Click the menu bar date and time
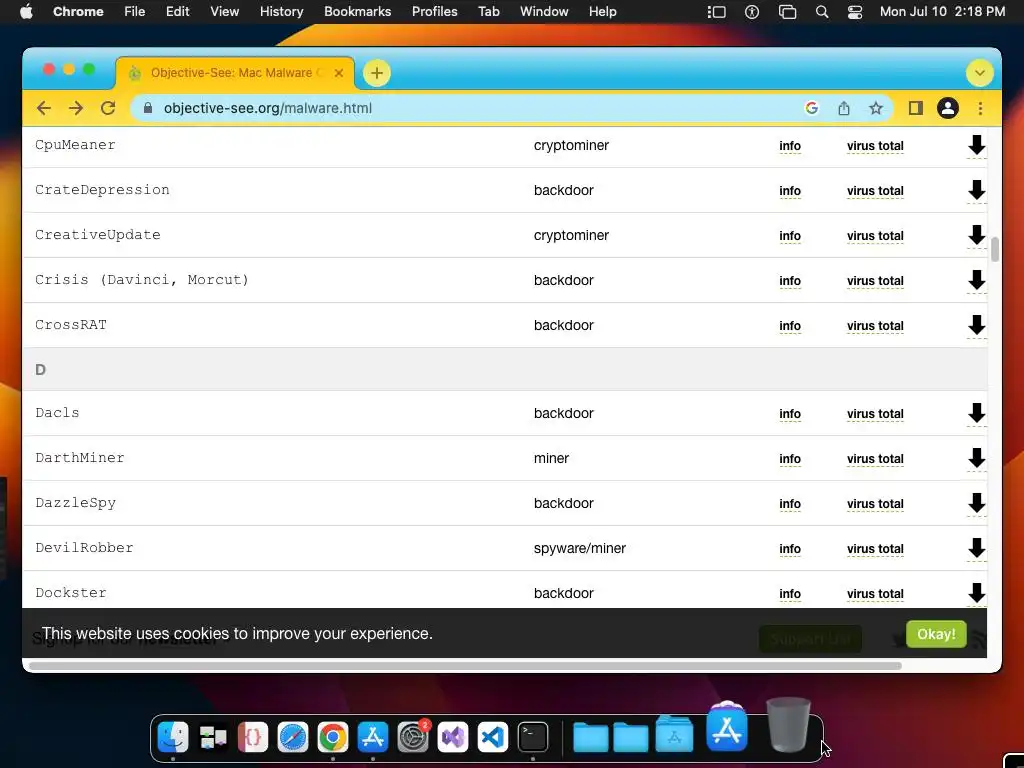 [942, 12]
